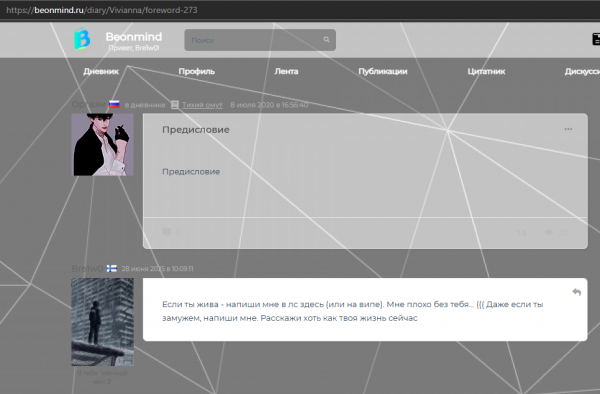Open the Дневник navigation tab
The image size is (600, 394).
pos(101,71)
